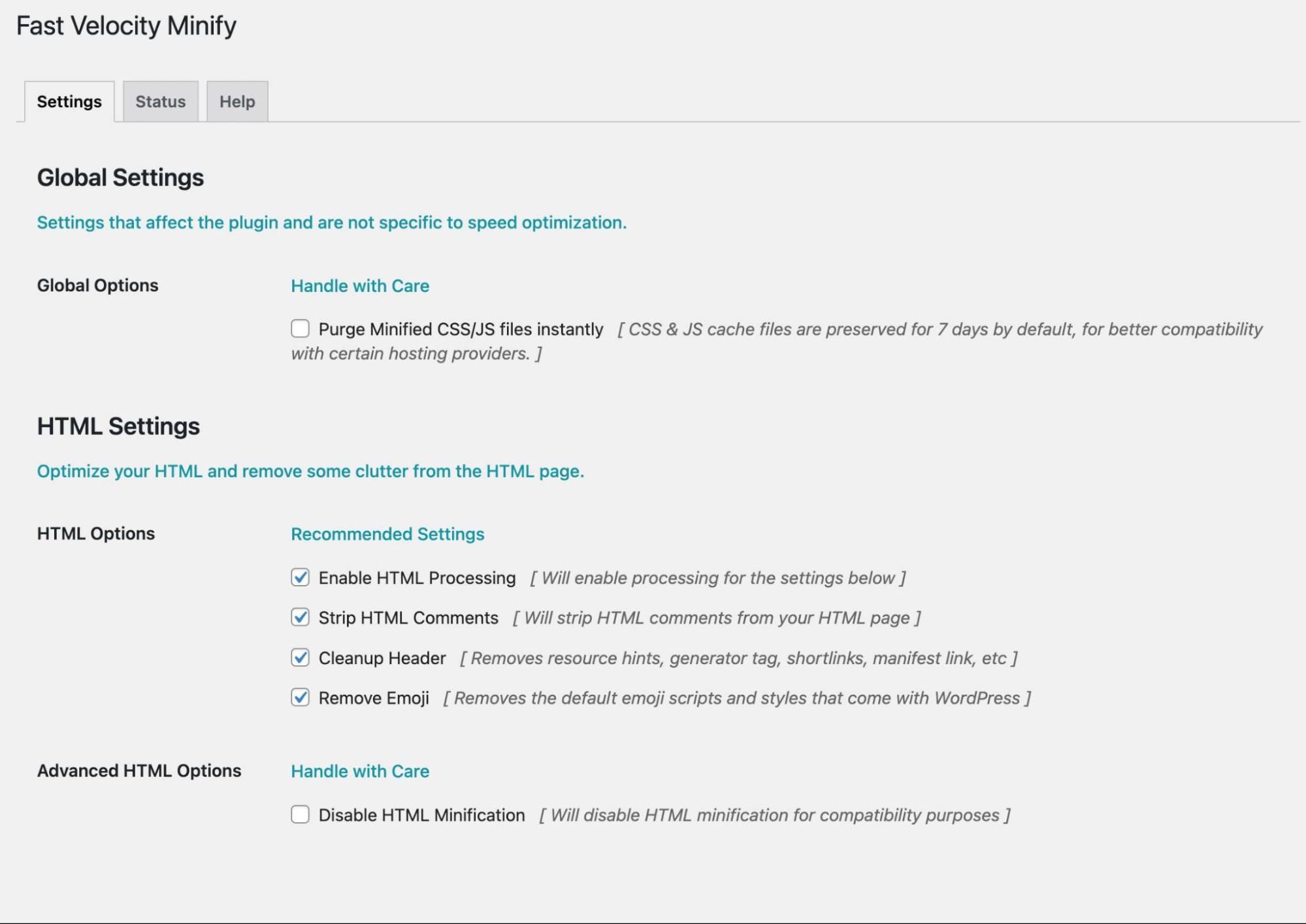1306x924 pixels.
Task: Click Handle with Care under Advanced HTML Options
Action: (360, 771)
